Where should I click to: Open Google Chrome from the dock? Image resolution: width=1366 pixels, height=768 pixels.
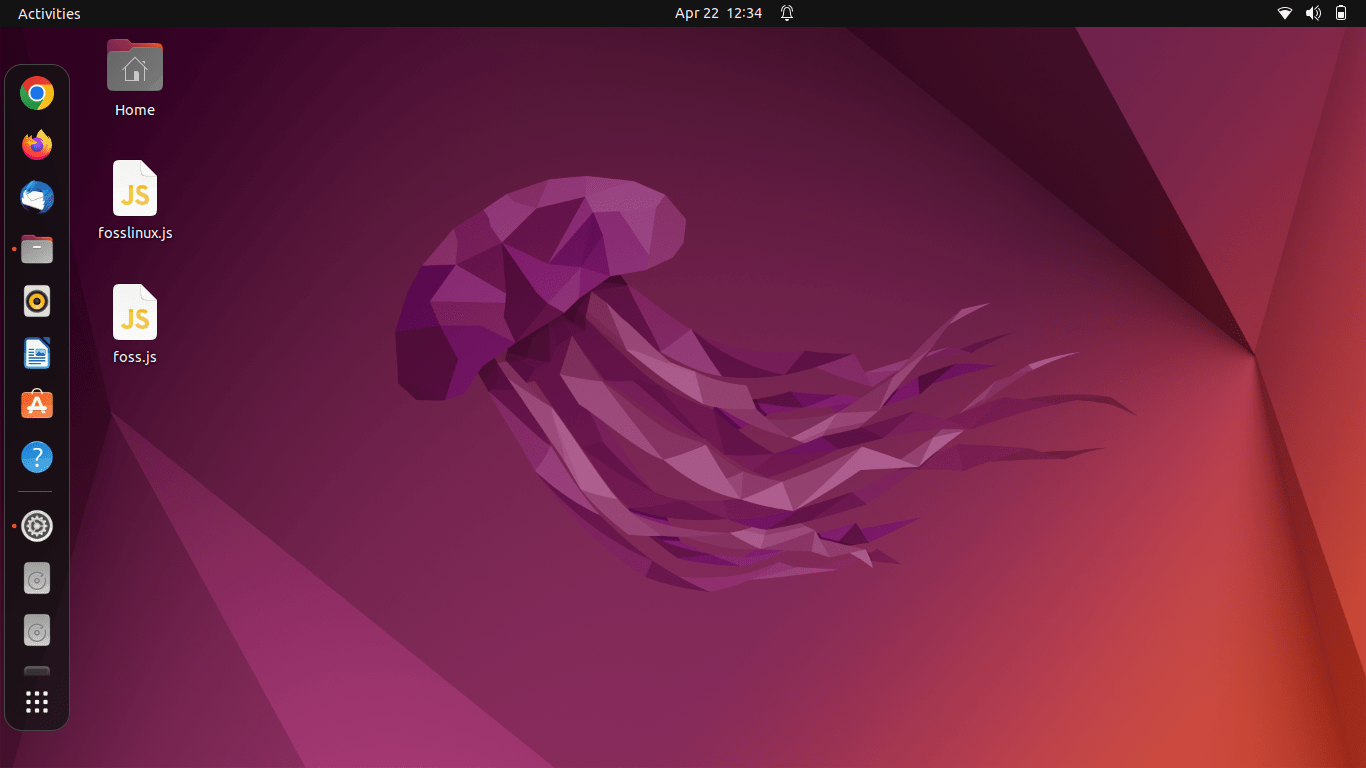(x=37, y=94)
